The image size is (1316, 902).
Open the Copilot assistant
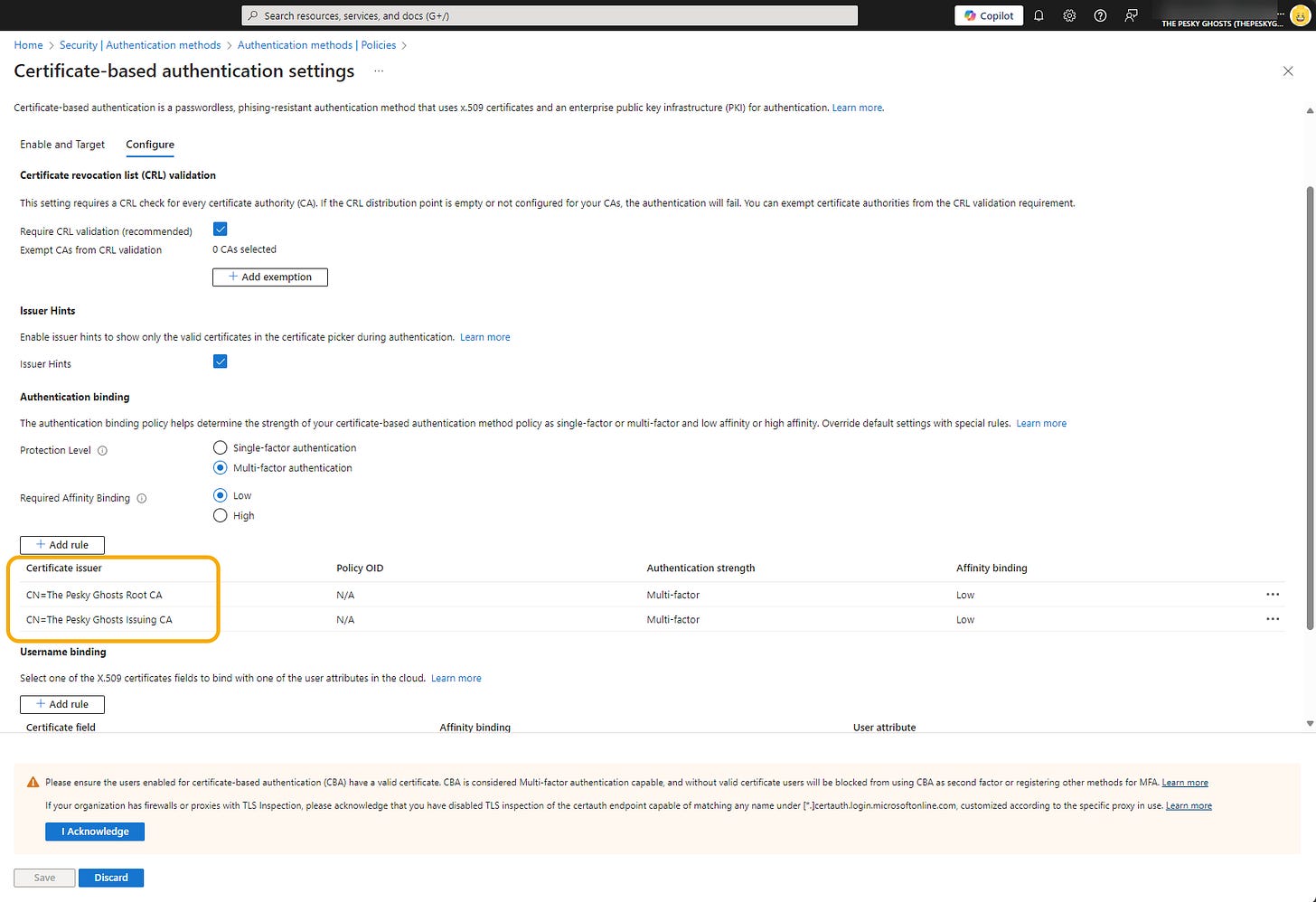coord(989,15)
